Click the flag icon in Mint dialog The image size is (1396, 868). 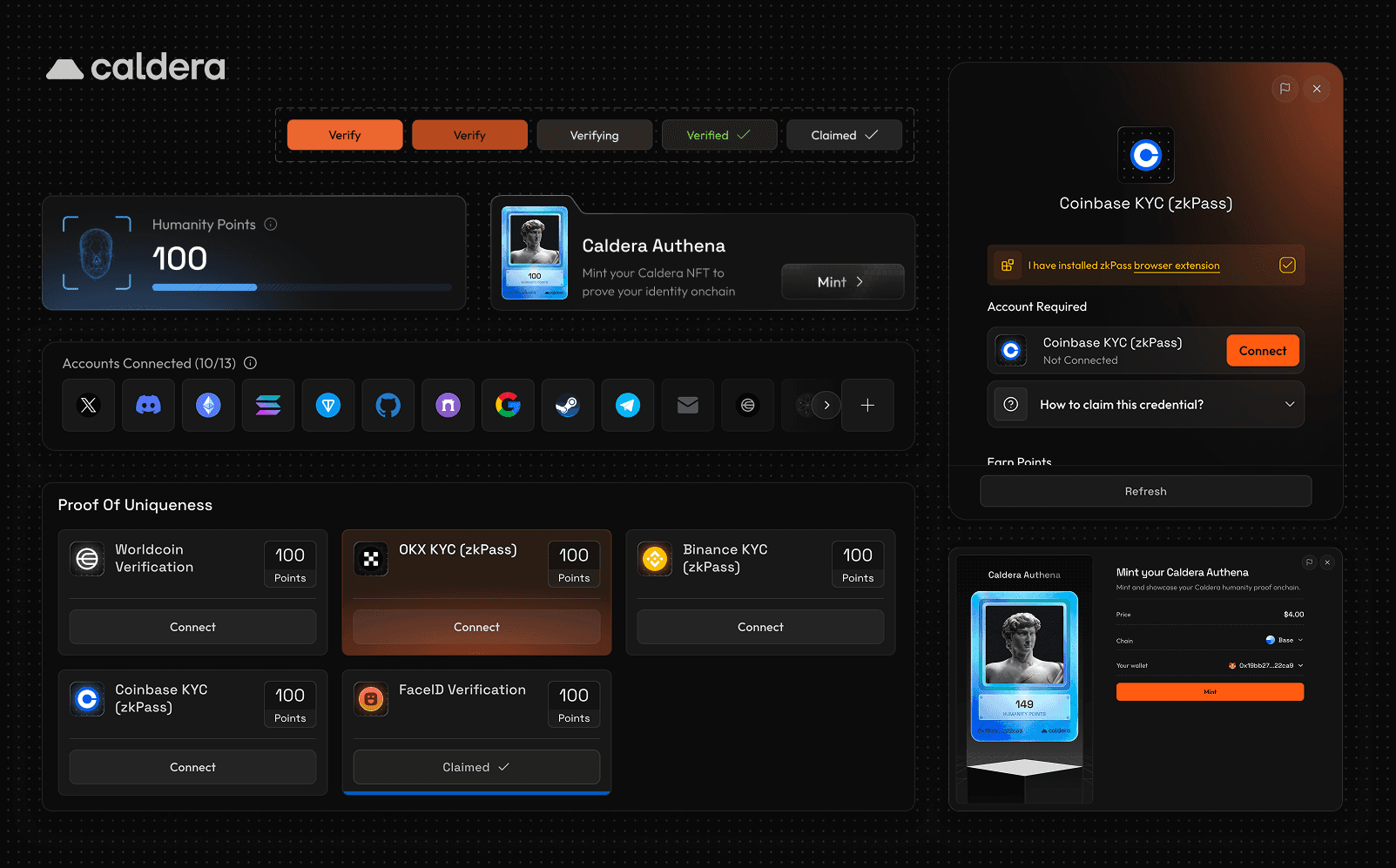pos(1309,562)
